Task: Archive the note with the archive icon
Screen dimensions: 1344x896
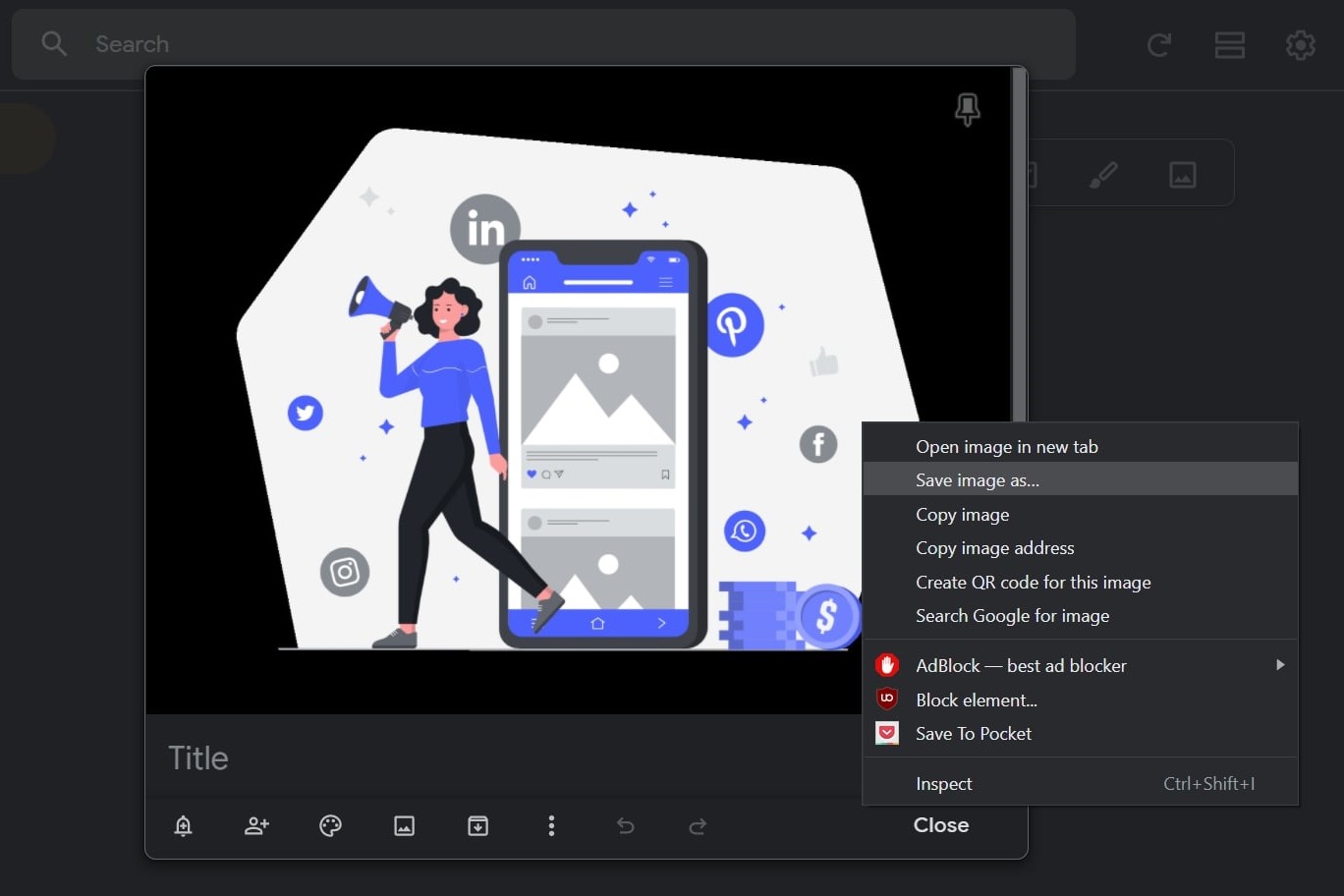Action: [477, 826]
